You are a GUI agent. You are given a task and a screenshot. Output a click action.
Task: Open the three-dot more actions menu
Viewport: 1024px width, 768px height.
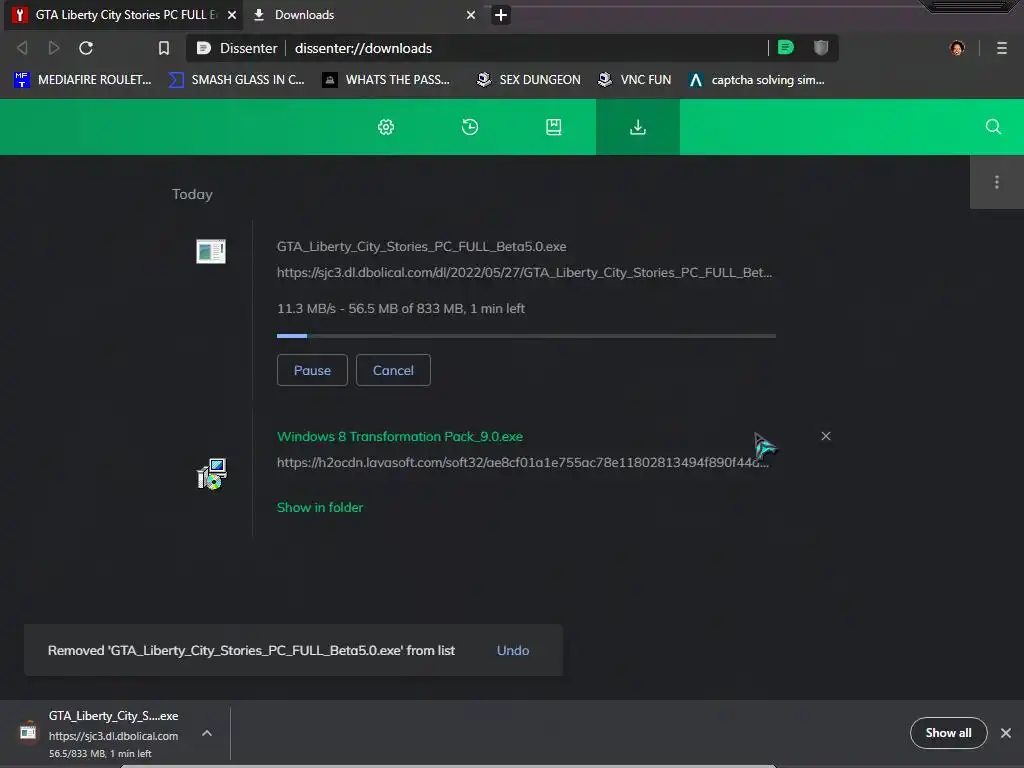click(997, 182)
